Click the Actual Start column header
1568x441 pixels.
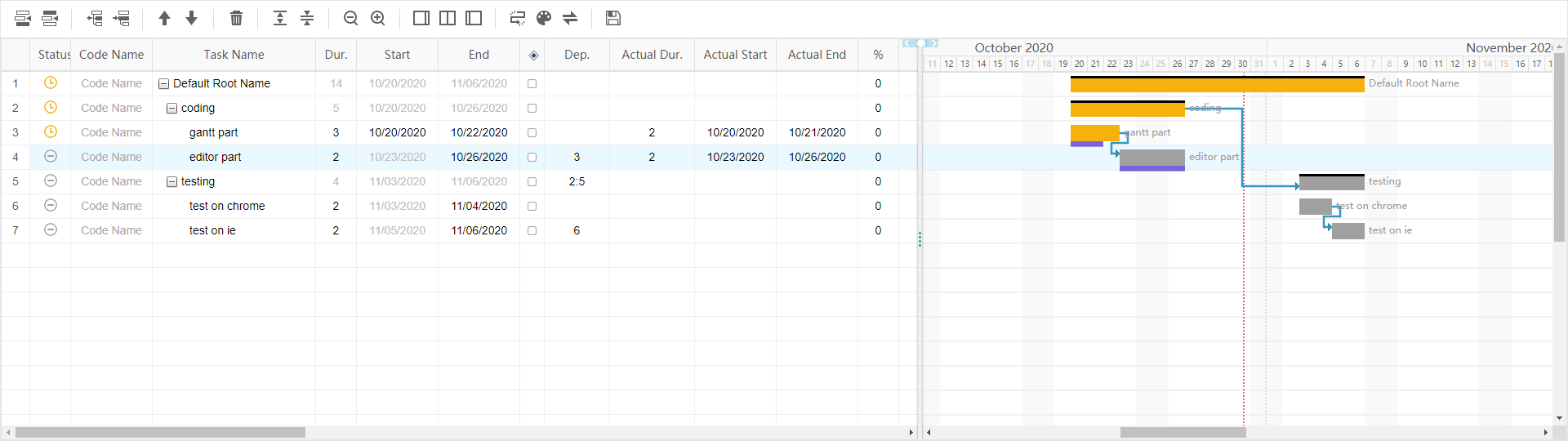pyautogui.click(x=735, y=55)
